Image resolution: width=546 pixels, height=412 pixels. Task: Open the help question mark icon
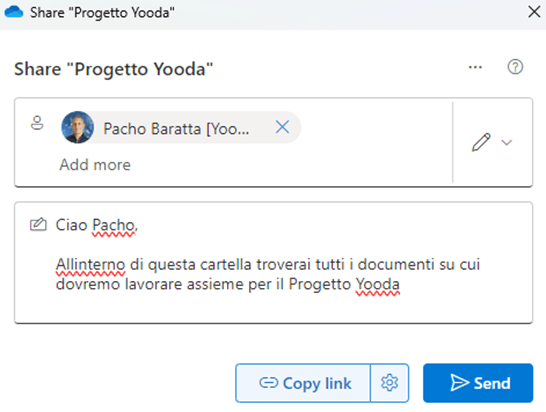tap(515, 67)
